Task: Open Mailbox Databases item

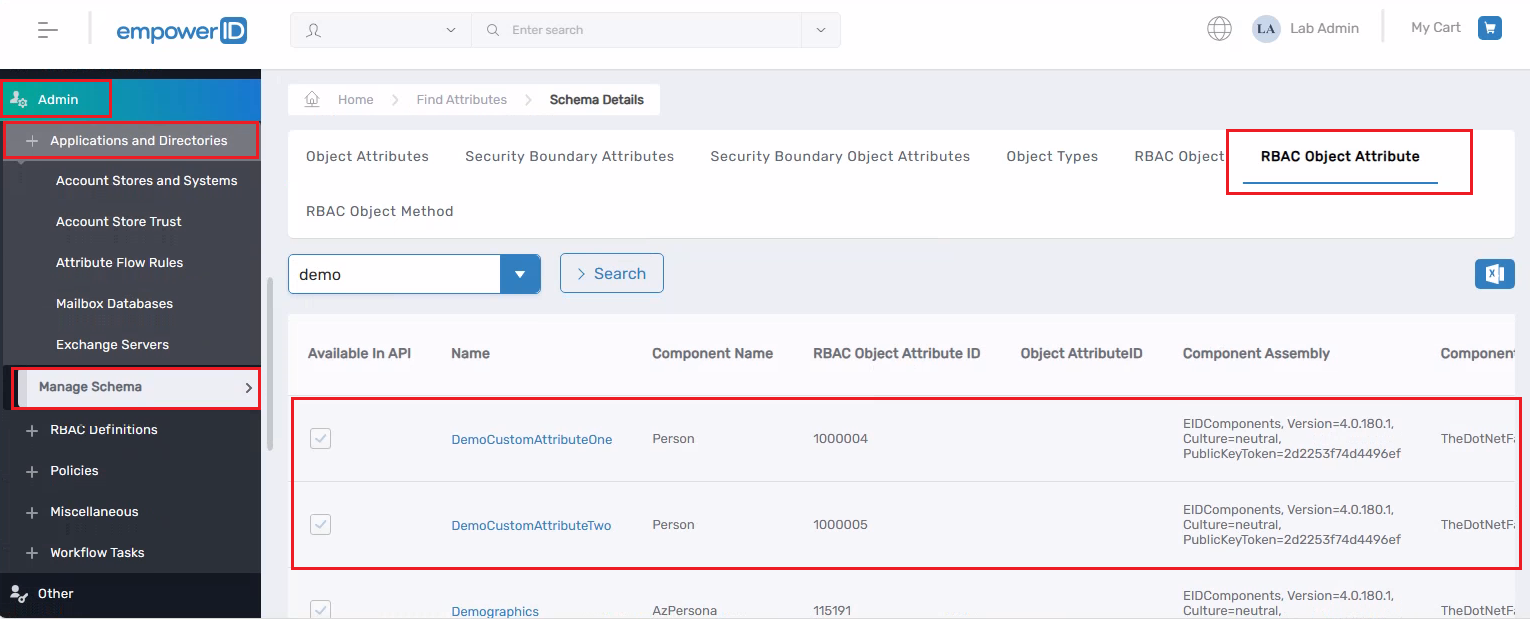Action: tap(114, 304)
